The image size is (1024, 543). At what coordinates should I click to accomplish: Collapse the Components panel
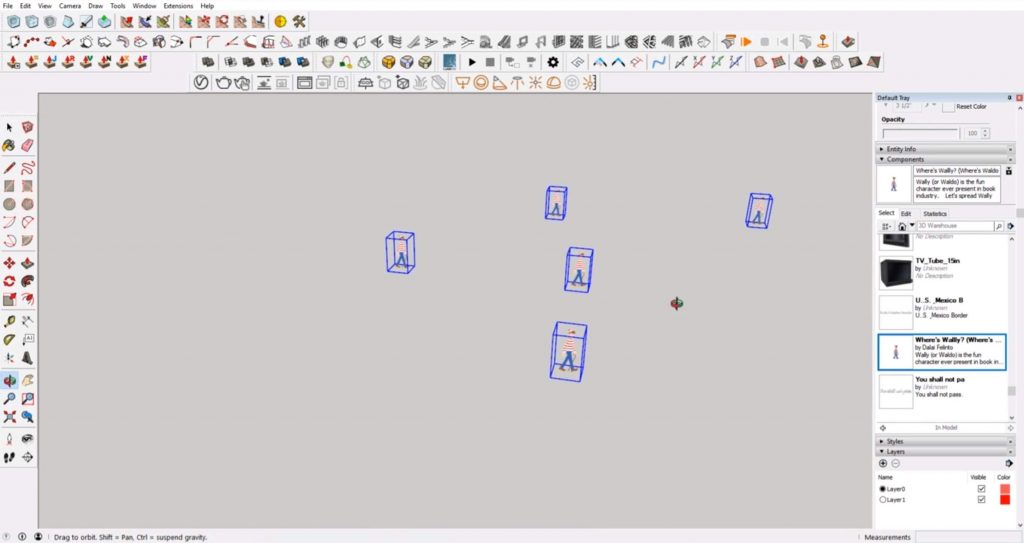(x=882, y=159)
